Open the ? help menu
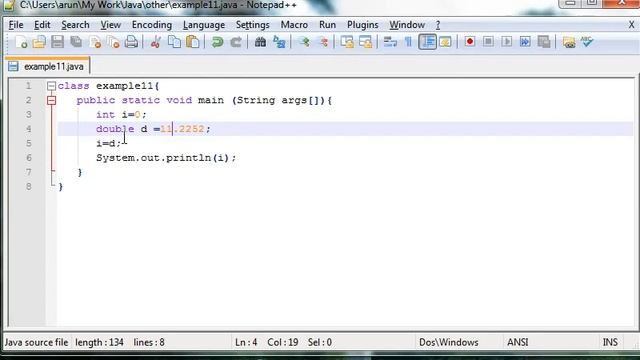The image size is (640, 360). tap(438, 25)
